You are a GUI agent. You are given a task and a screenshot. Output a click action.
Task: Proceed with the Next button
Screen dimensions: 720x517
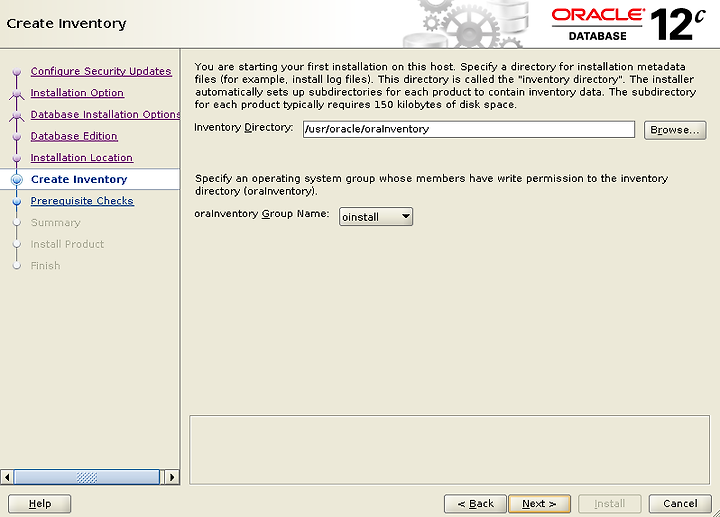(540, 504)
